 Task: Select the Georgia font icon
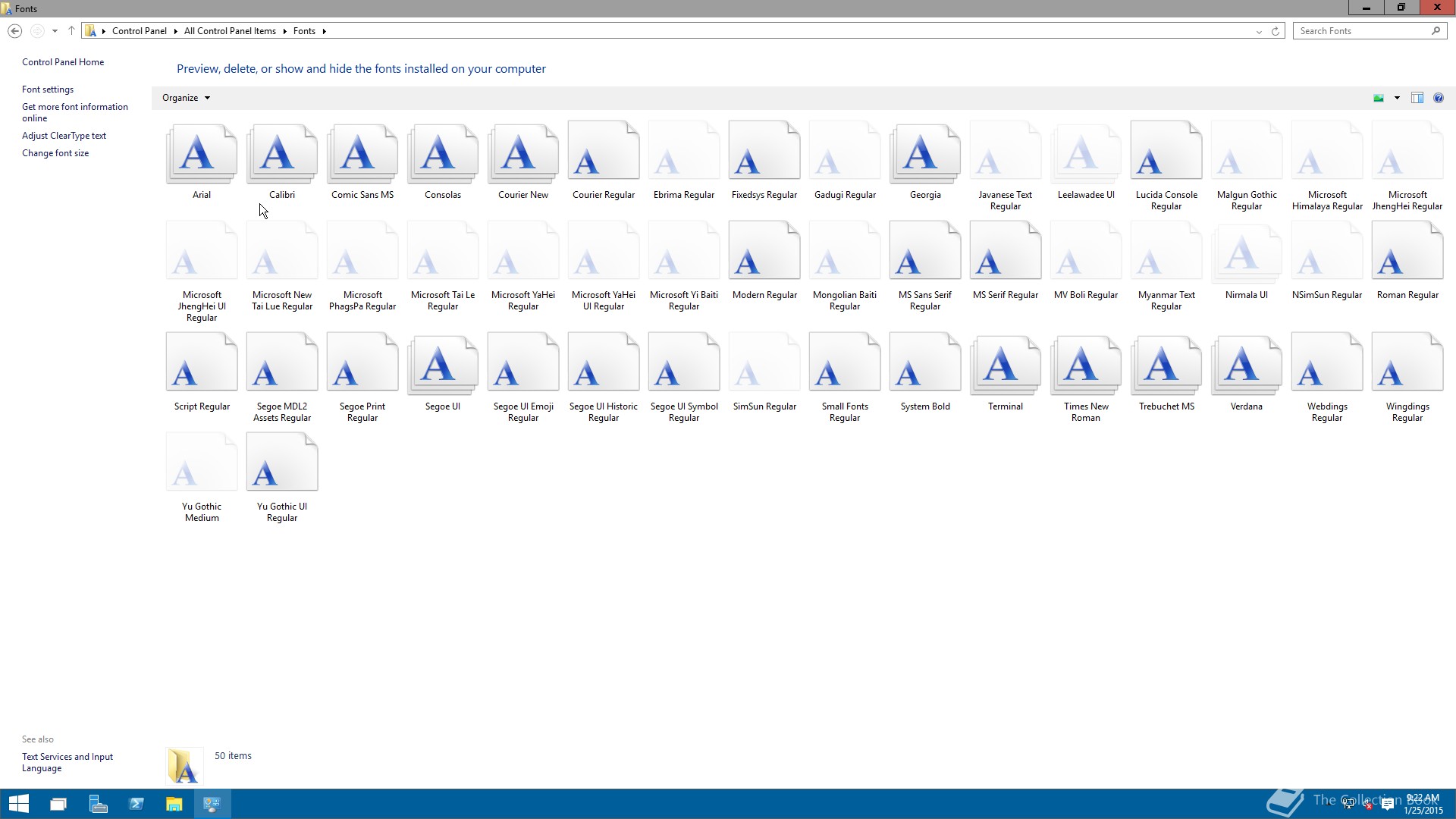click(925, 154)
